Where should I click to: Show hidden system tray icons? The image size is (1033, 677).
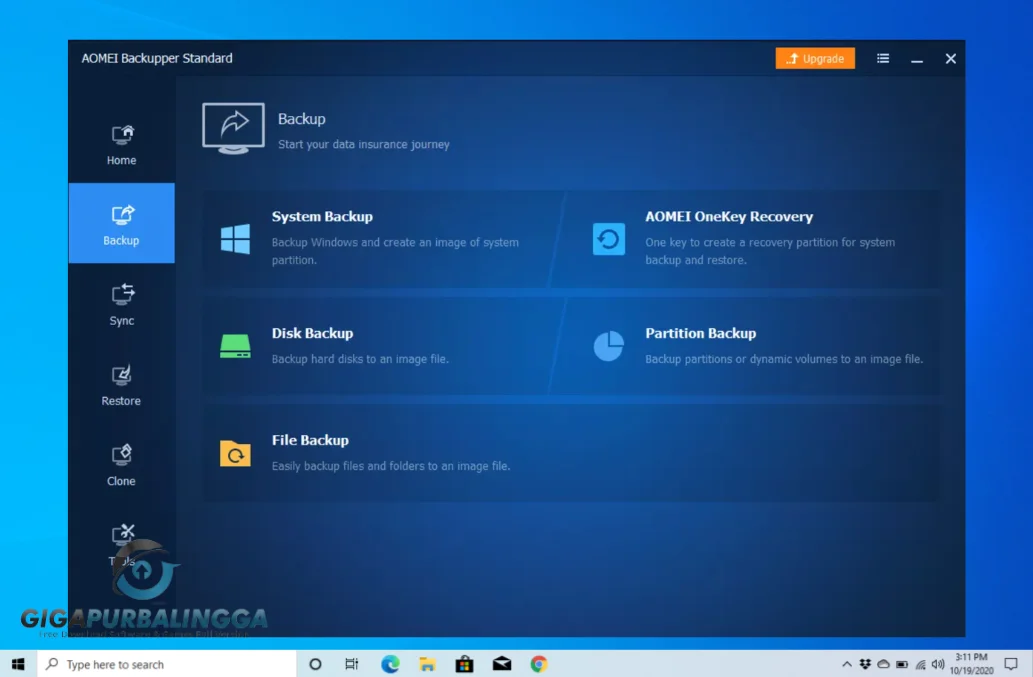pos(847,664)
